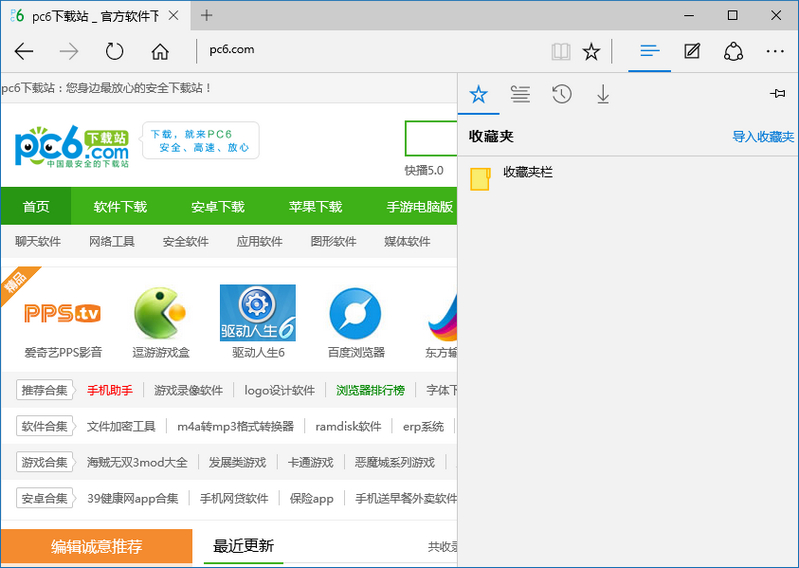Open the more actions ellipsis menu
Screen dimensions: 799x568
775,51
